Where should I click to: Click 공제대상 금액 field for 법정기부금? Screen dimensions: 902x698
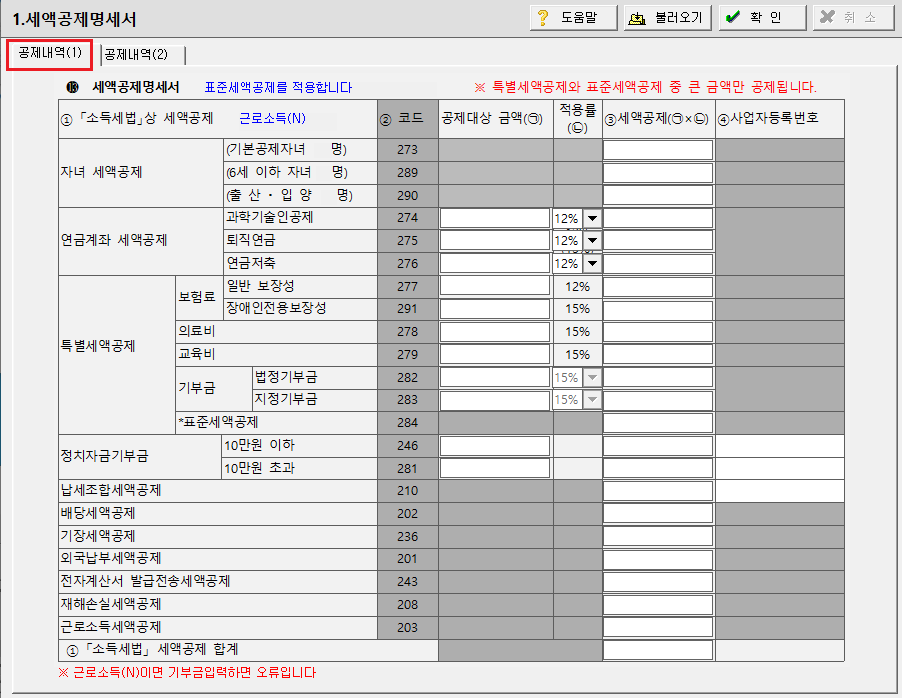point(495,378)
